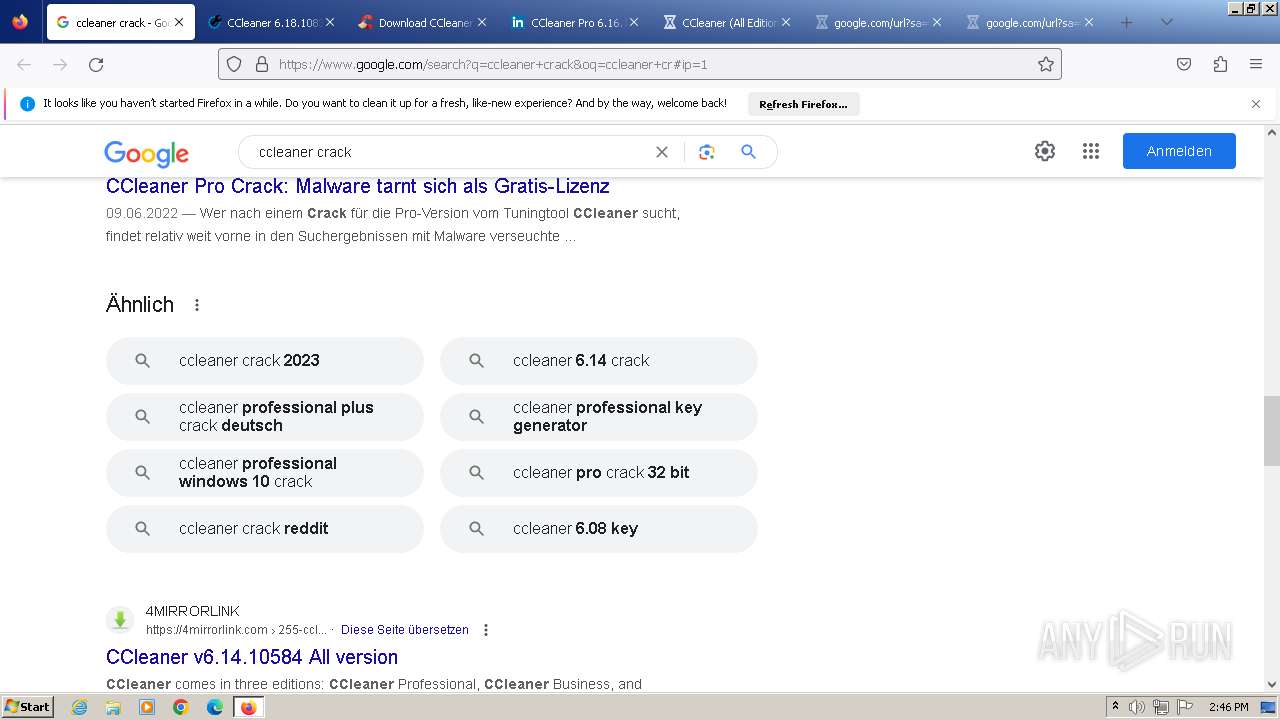Bookmark this page with the star icon

pos(1046,64)
